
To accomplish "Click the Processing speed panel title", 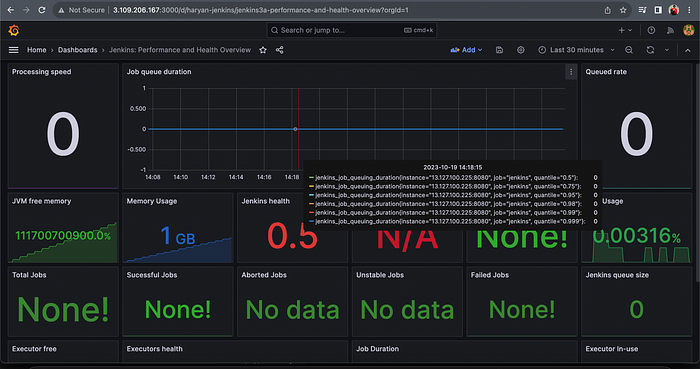I will click(x=42, y=72).
